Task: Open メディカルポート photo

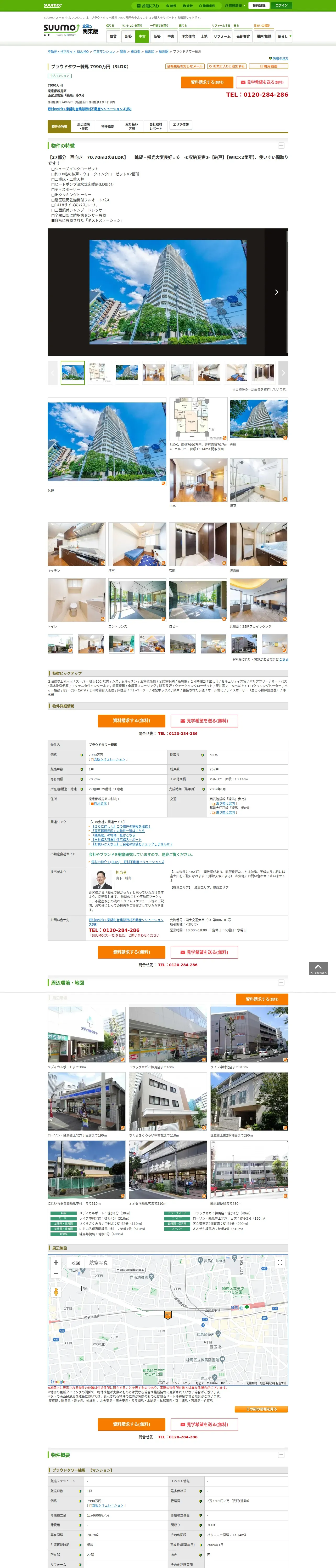Action: [x=87, y=1034]
